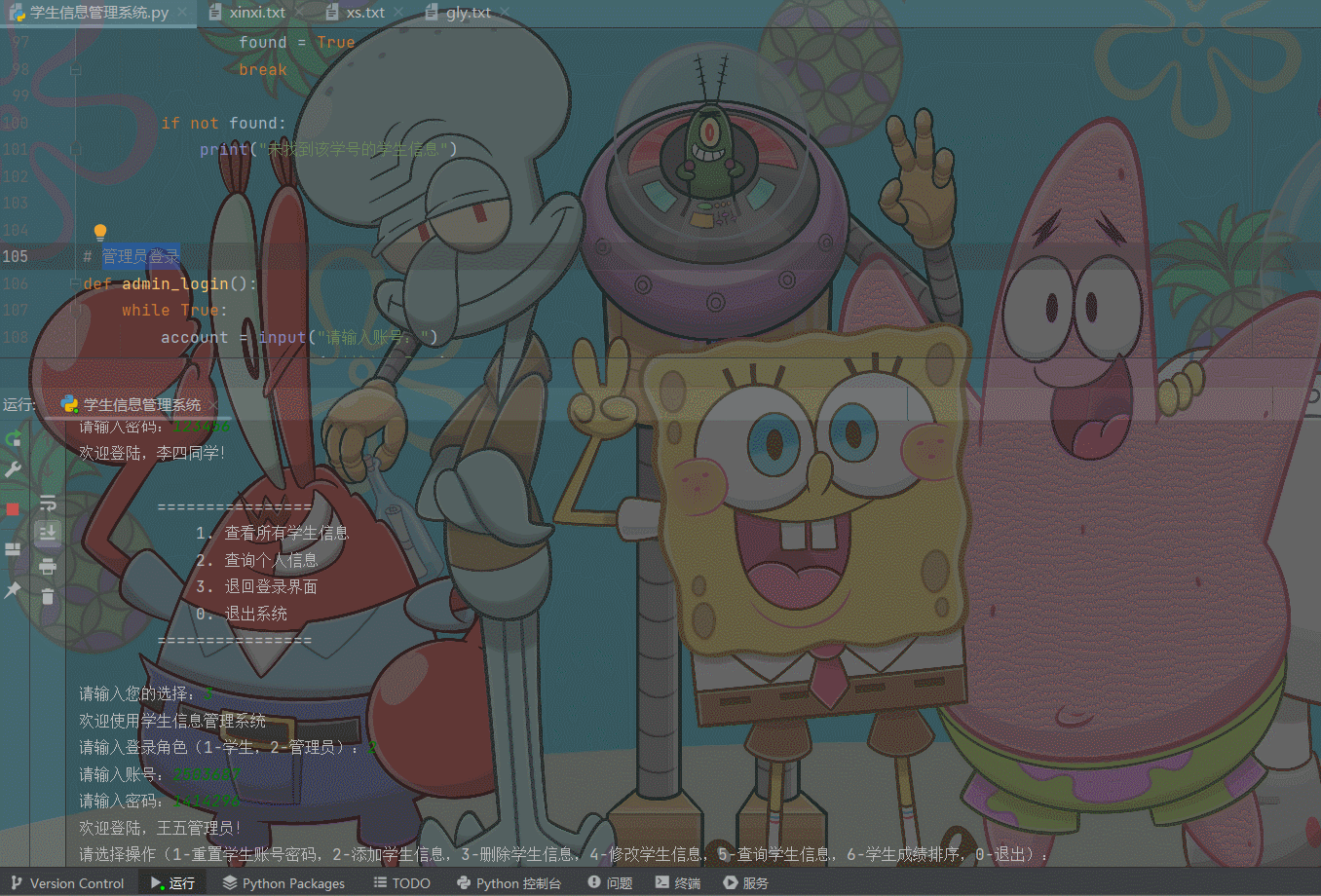Screen dimensions: 1321x896
Task: Click console line 欢迎使用学生信息管理系统
Action: click(x=172, y=721)
